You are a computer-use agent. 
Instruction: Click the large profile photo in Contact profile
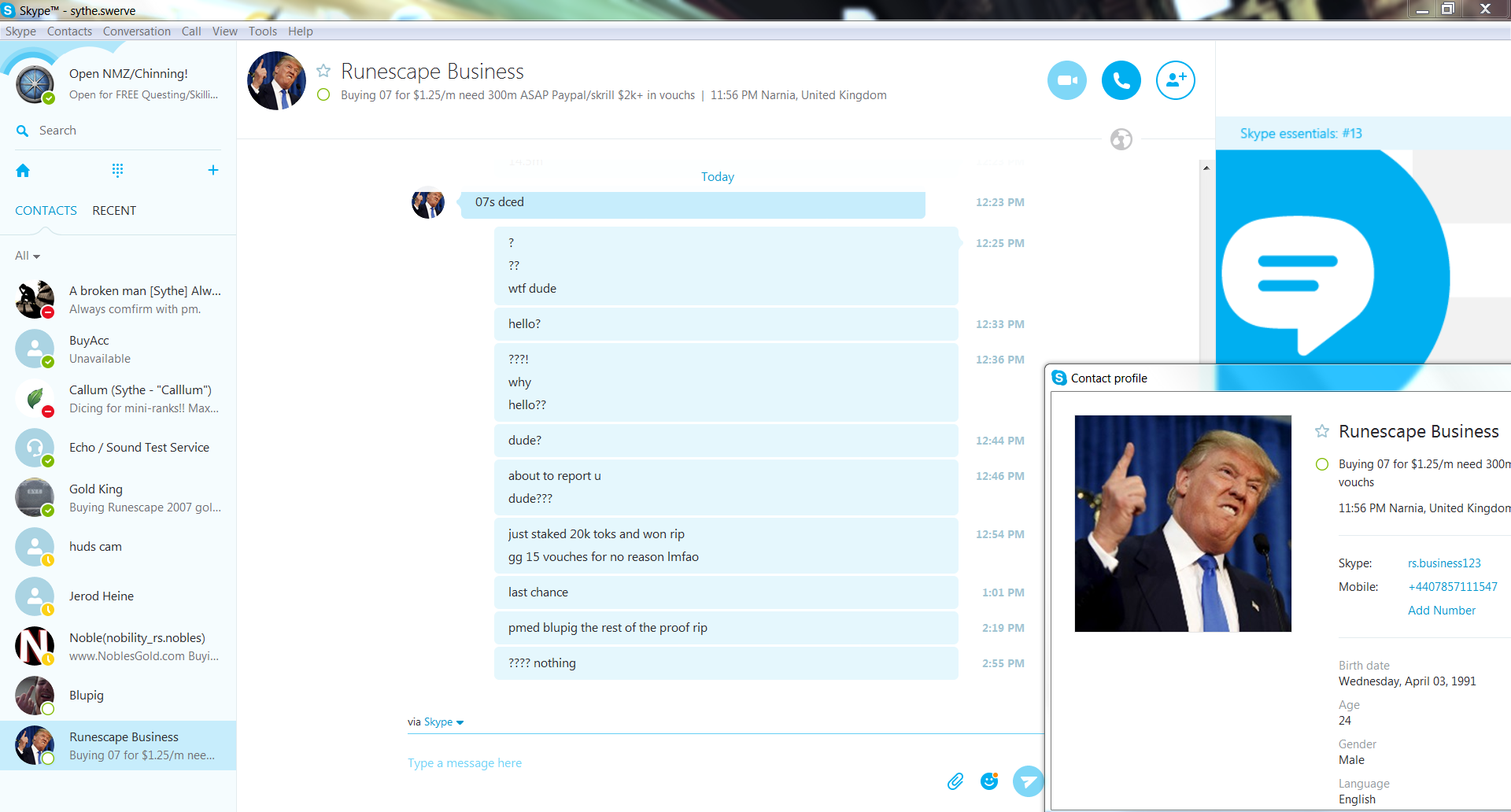[x=1183, y=523]
